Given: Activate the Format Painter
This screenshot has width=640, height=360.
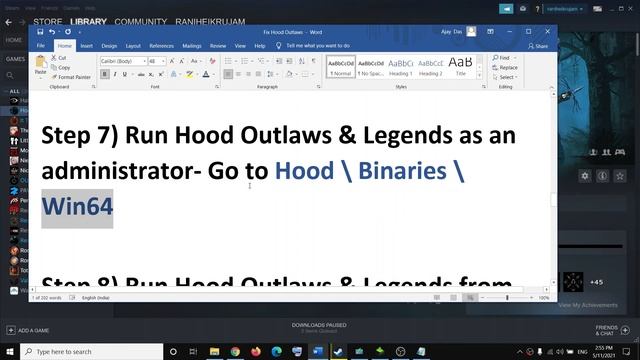Looking at the screenshot, I should point(71,77).
